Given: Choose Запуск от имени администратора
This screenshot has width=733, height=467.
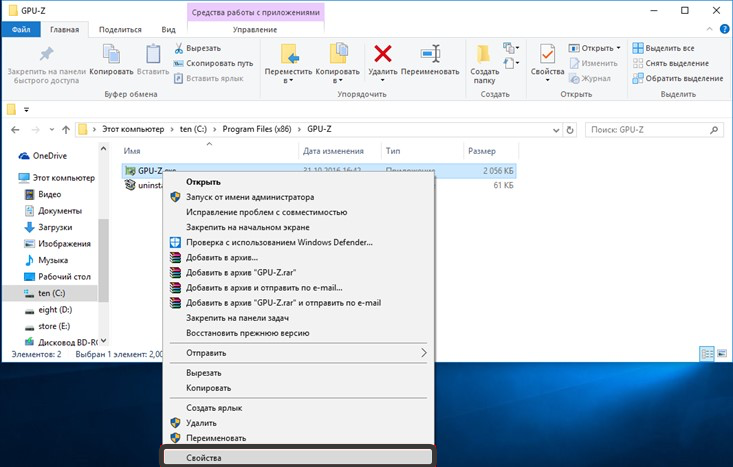Looking at the screenshot, I should point(299,197).
